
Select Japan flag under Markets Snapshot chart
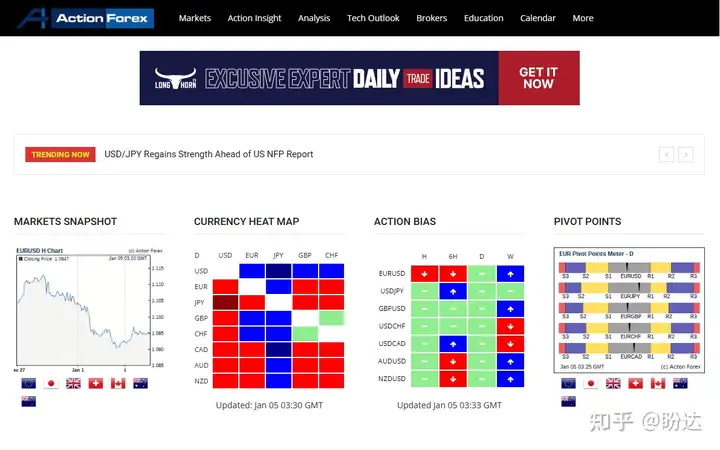[x=51, y=383]
